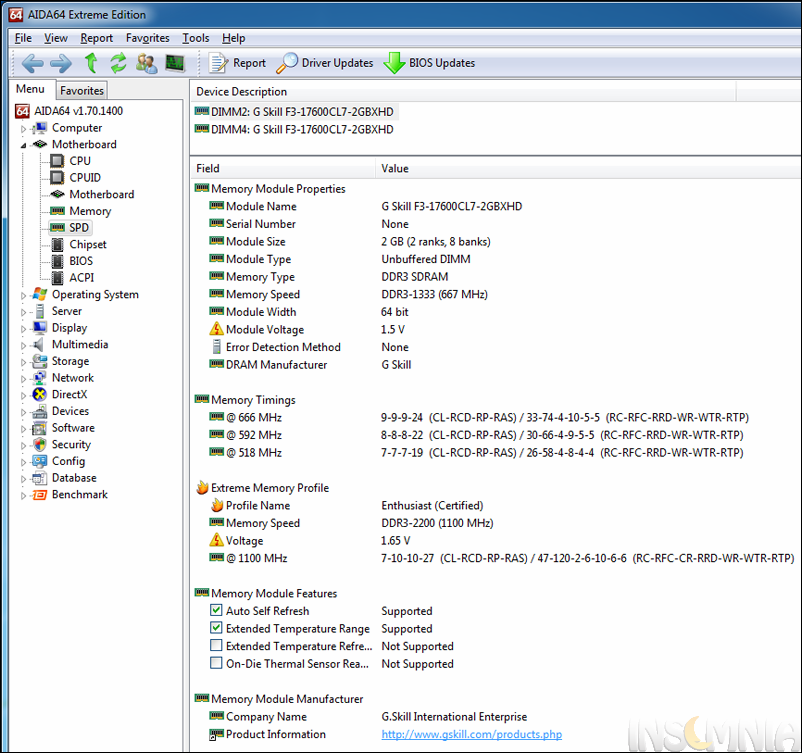Viewport: 802px width, 753px height.
Task: Open the Memory tree item
Action: [90, 211]
